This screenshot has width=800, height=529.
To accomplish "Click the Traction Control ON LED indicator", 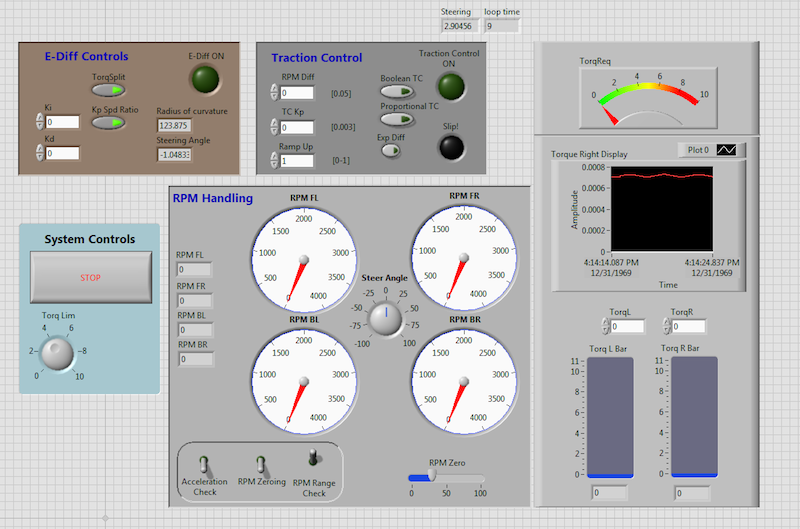I will [449, 86].
